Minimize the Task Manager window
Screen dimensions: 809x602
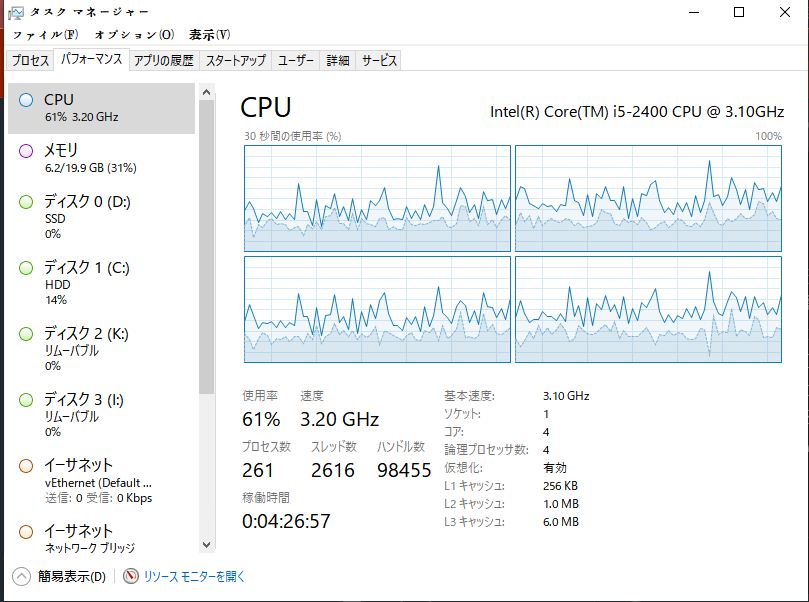[694, 12]
